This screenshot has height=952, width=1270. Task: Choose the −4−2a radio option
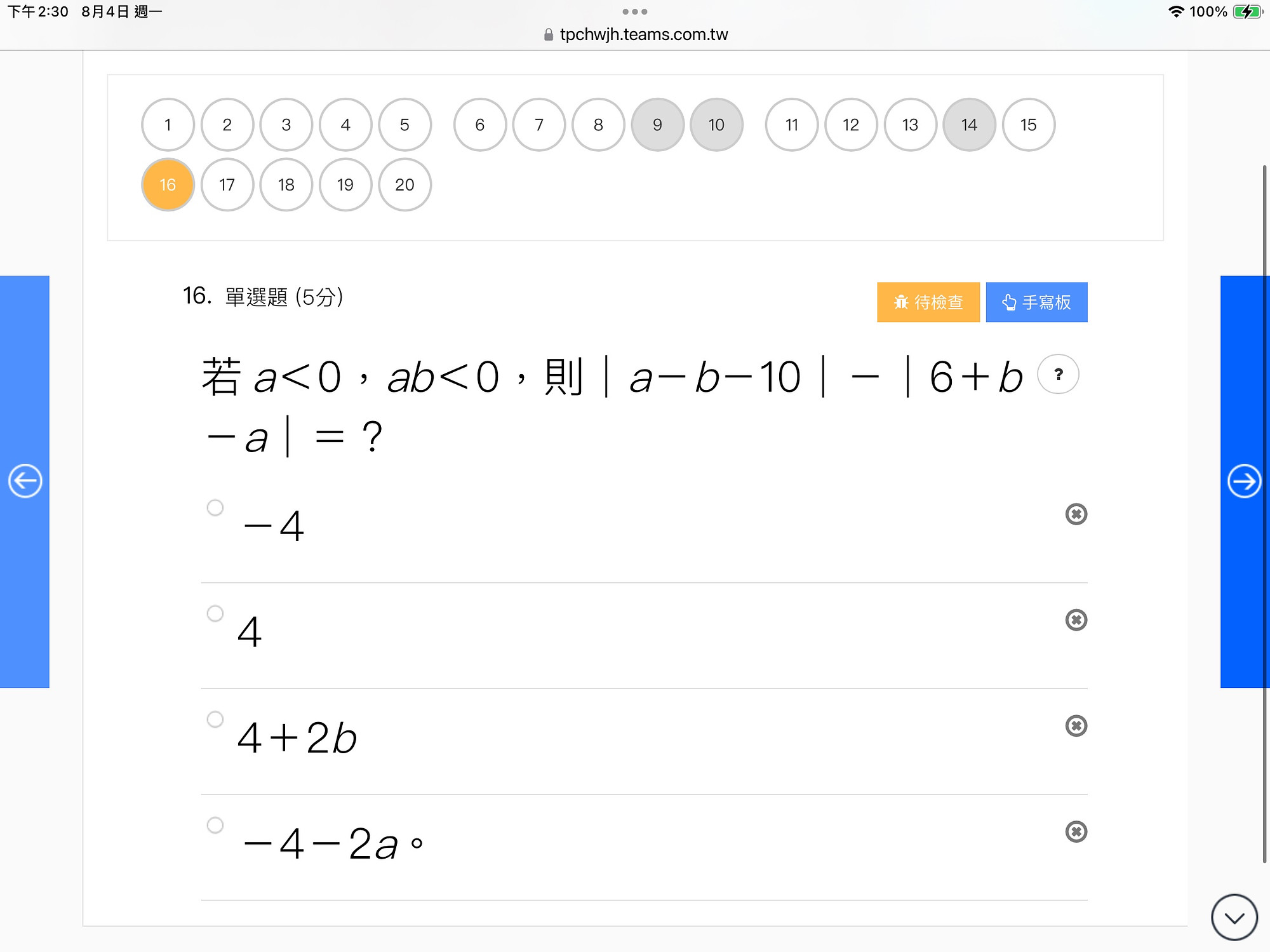[x=215, y=825]
